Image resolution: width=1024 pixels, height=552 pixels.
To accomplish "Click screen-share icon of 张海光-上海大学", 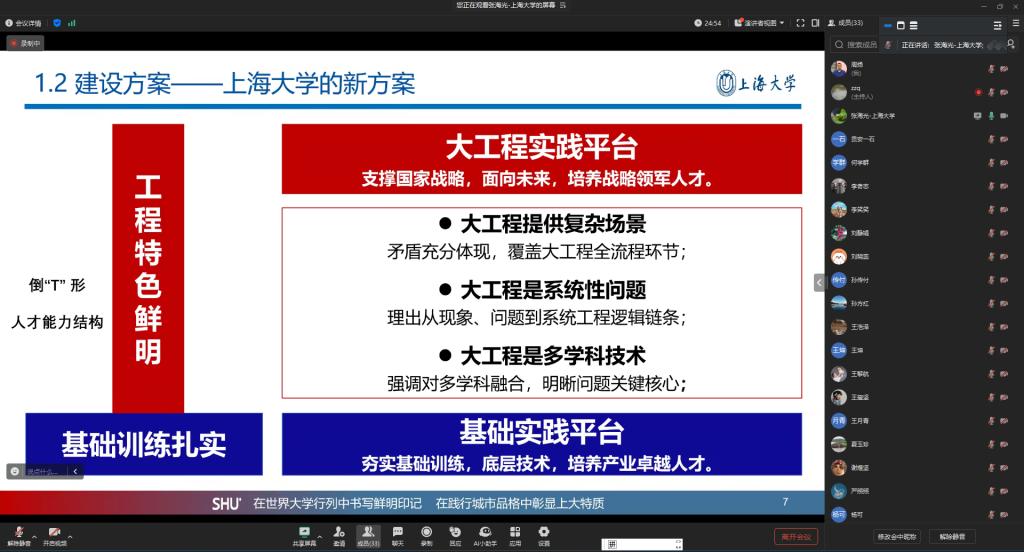I will pyautogui.click(x=978, y=116).
